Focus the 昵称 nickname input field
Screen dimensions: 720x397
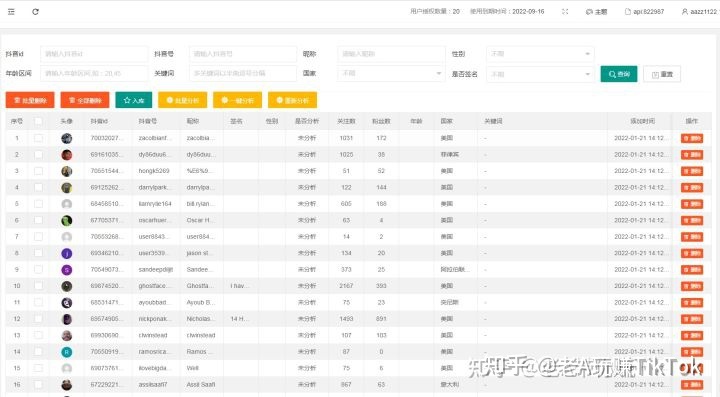click(x=391, y=54)
